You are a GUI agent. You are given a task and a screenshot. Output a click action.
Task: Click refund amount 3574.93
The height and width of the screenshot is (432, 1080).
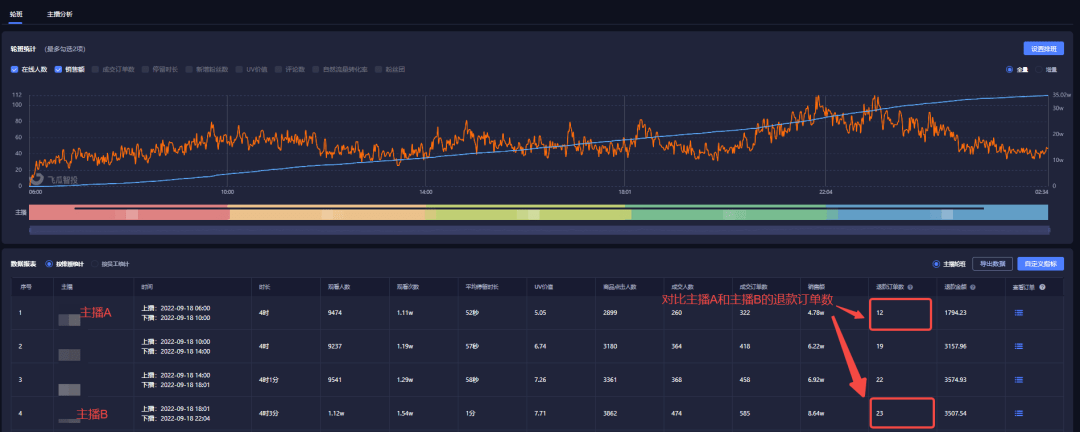(x=956, y=380)
